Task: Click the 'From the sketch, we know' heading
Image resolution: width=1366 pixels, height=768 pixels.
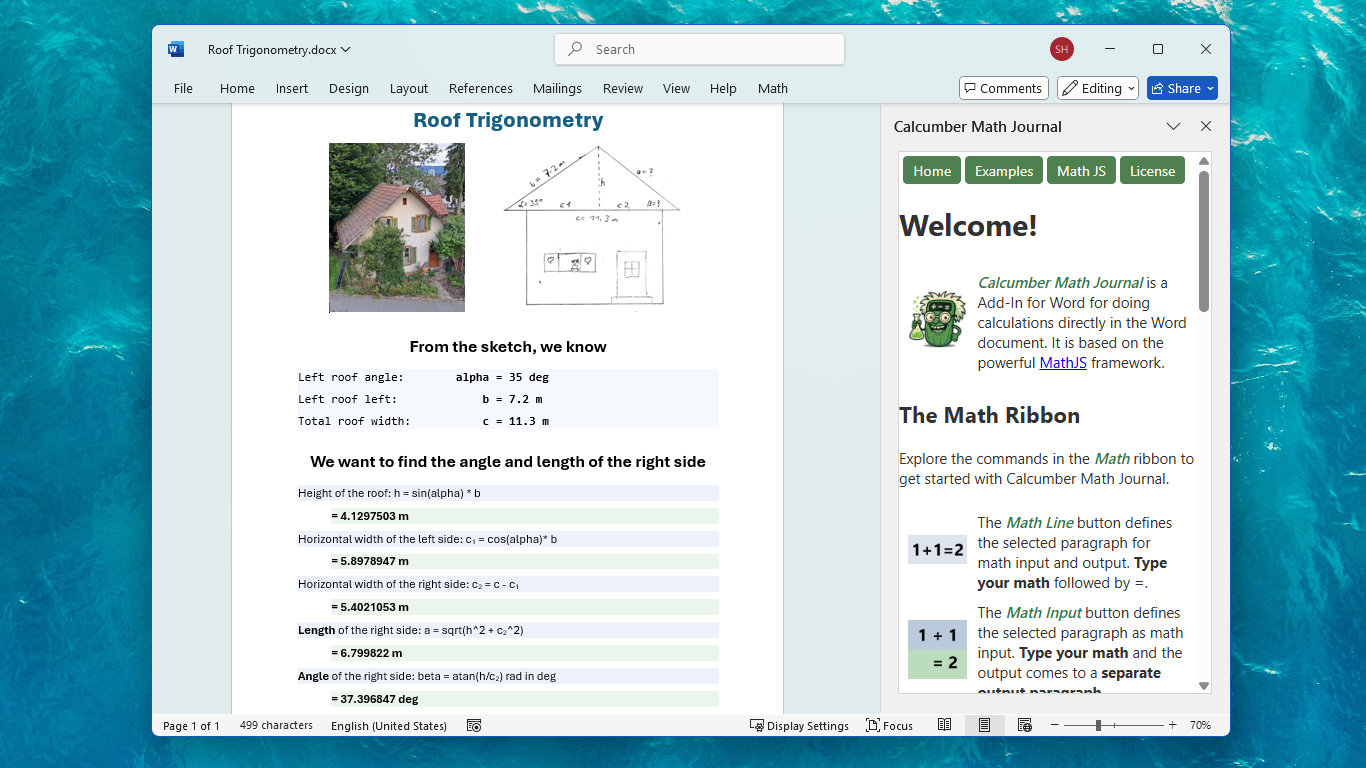Action: (x=508, y=347)
